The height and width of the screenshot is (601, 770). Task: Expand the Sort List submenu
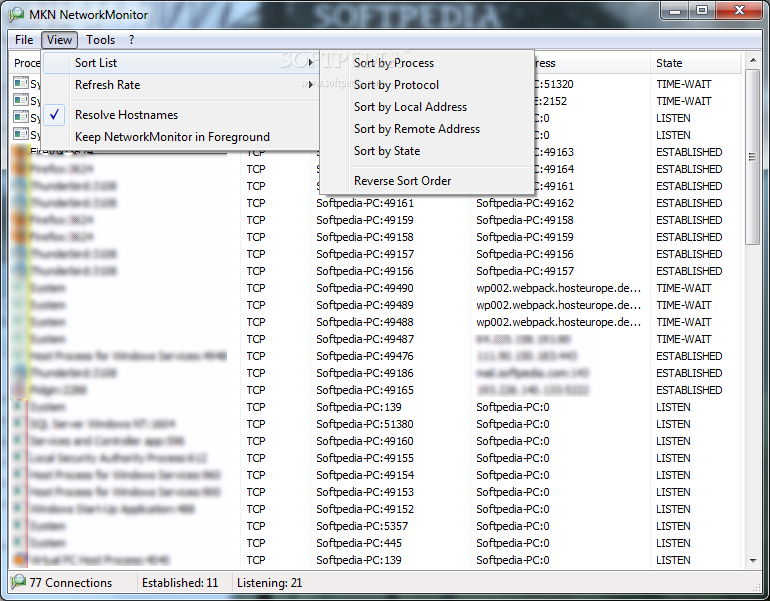pyautogui.click(x=181, y=63)
